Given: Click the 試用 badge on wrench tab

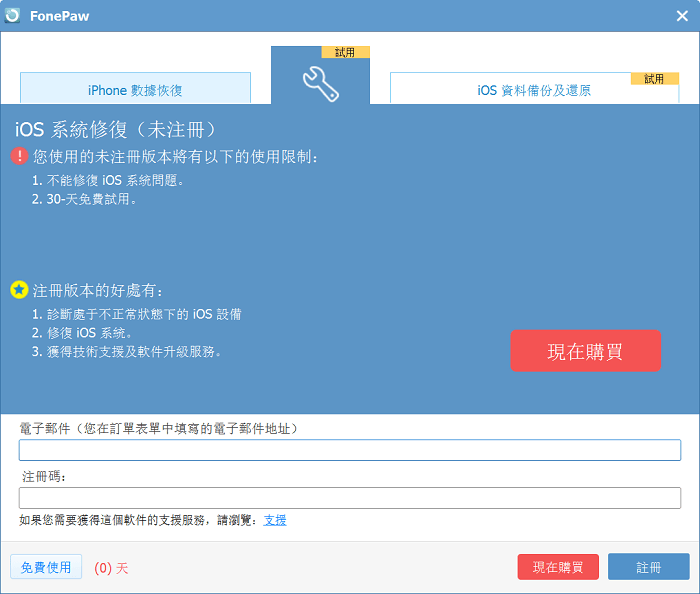Looking at the screenshot, I should (x=346, y=52).
